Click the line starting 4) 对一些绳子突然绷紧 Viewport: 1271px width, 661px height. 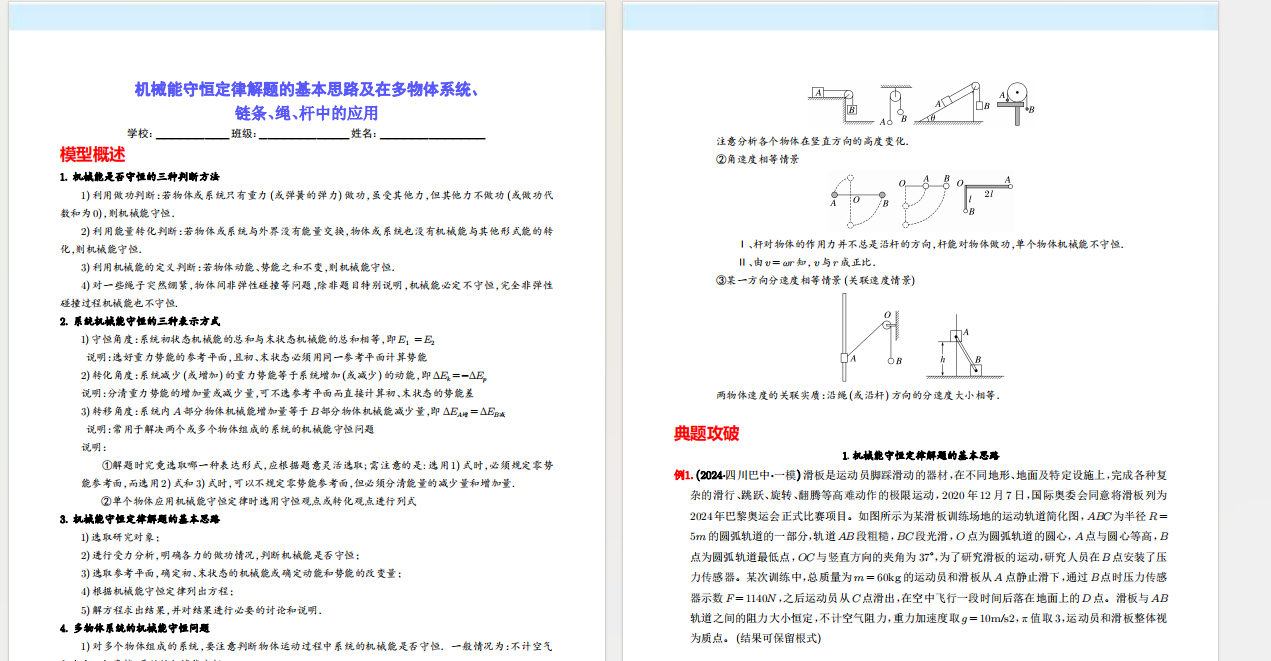(316, 285)
